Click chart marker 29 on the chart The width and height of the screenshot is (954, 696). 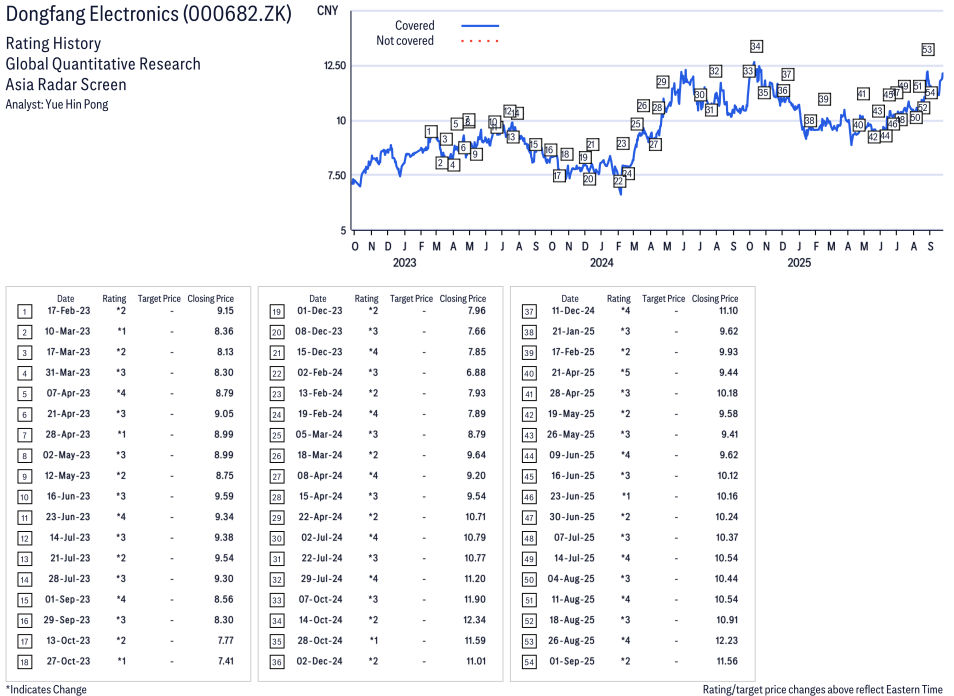662,82
